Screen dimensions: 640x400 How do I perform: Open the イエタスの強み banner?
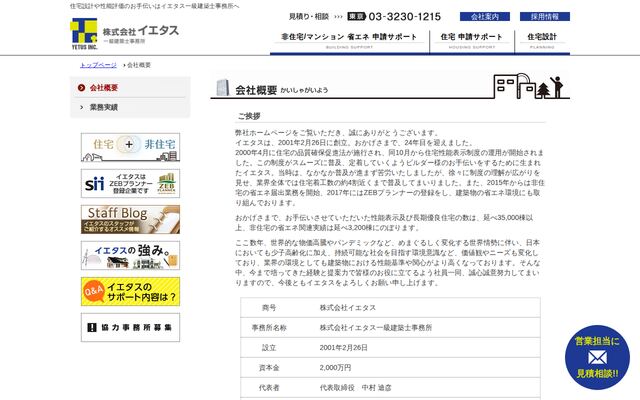(130, 256)
